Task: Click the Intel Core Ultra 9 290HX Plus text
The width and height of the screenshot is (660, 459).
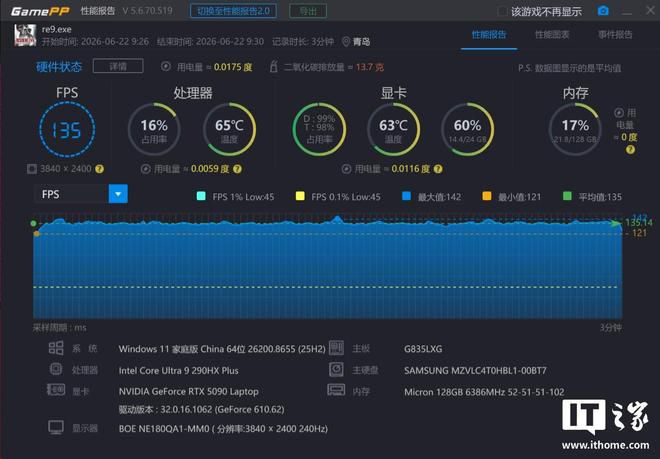Action: (178, 371)
